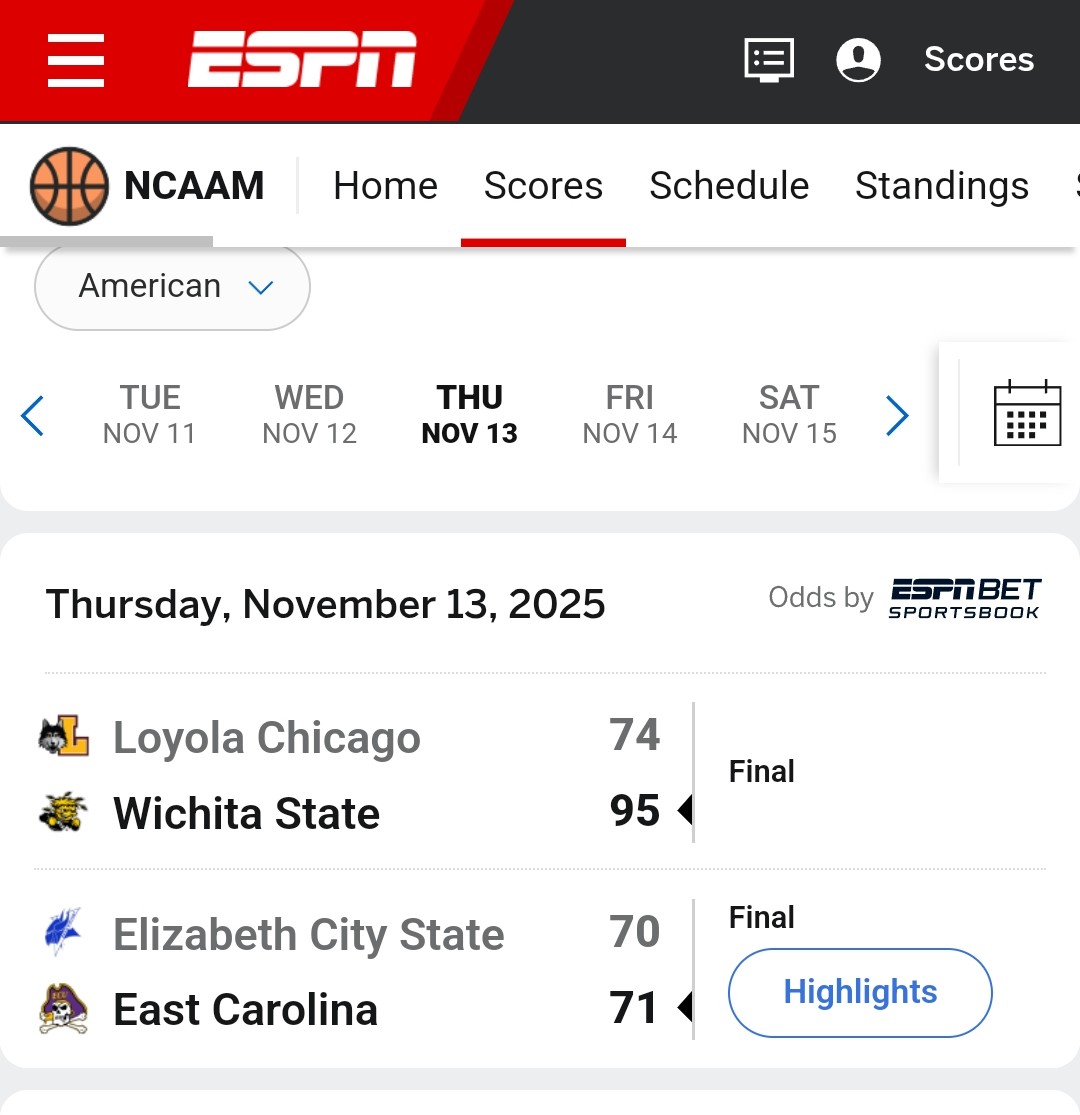Open the ESPN BET Sportsbook link

tap(965, 598)
